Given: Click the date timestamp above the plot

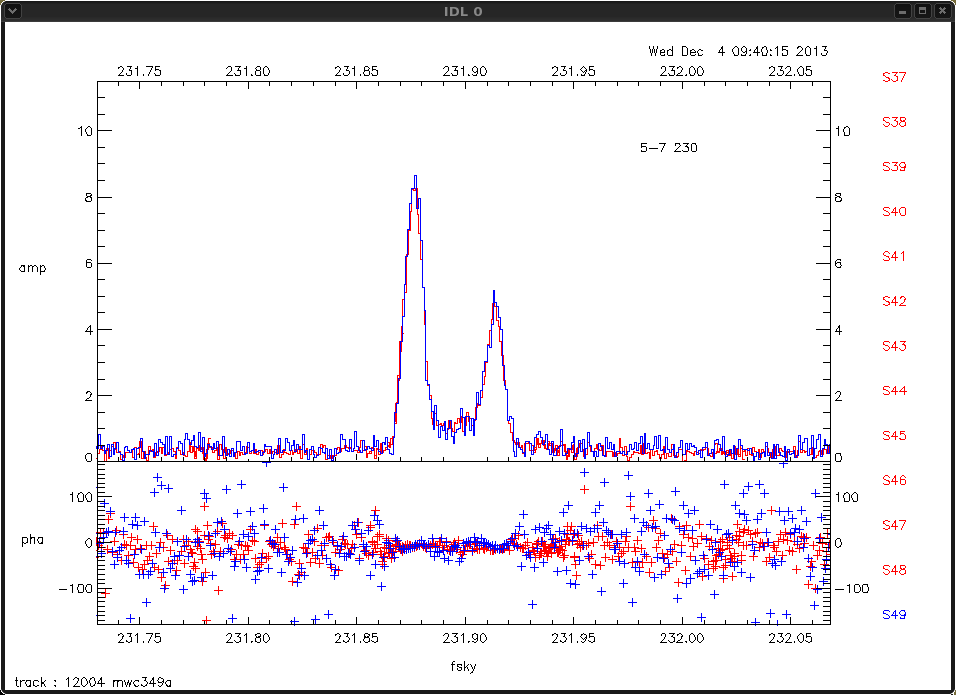Looking at the screenshot, I should pyautogui.click(x=737, y=51).
